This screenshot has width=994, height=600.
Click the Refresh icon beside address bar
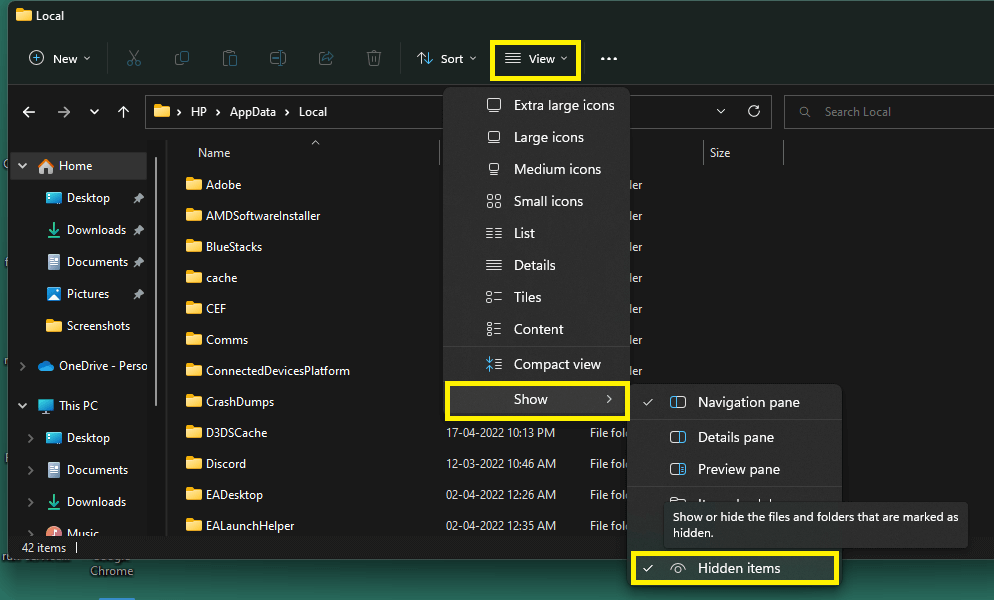coord(754,111)
